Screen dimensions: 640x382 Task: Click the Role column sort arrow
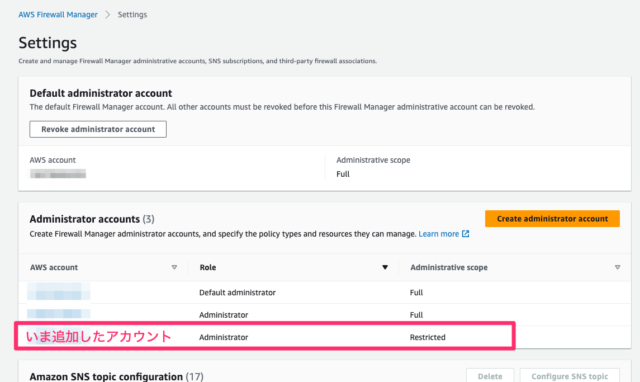click(384, 267)
